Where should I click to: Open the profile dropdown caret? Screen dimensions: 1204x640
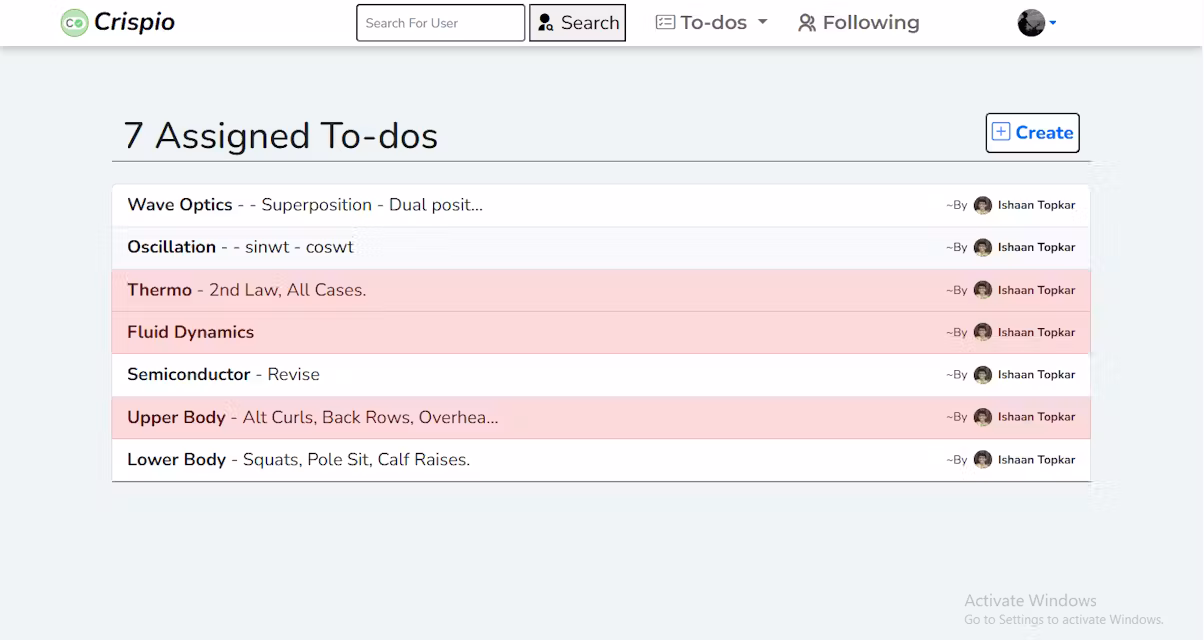point(1053,23)
